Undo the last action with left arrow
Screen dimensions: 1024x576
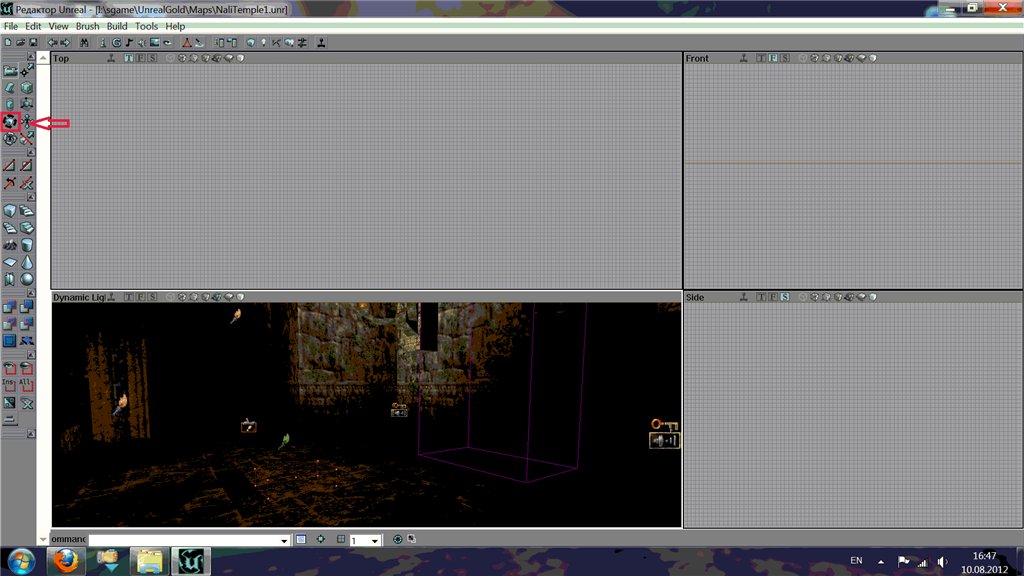click(x=52, y=42)
